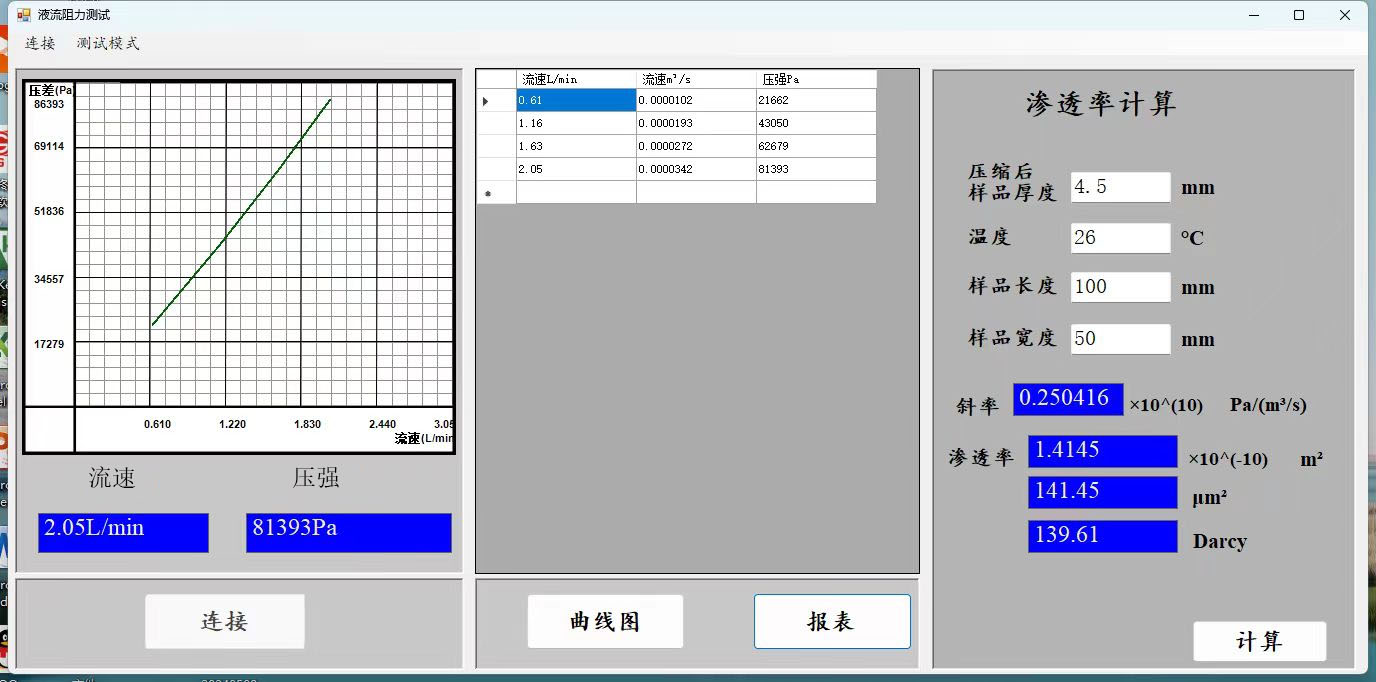
Task: Open the 连接 menu in the menu bar
Action: coord(40,43)
